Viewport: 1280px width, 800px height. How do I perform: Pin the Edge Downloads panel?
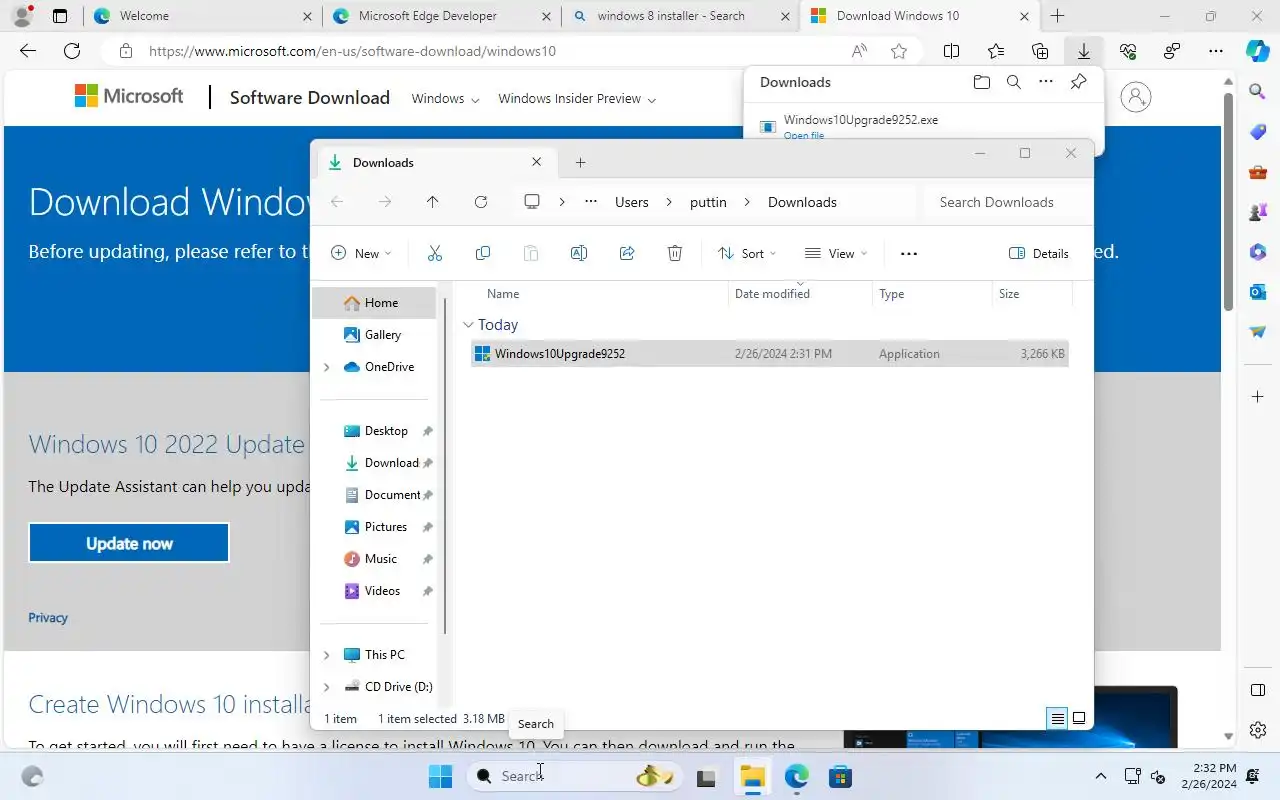[1078, 82]
